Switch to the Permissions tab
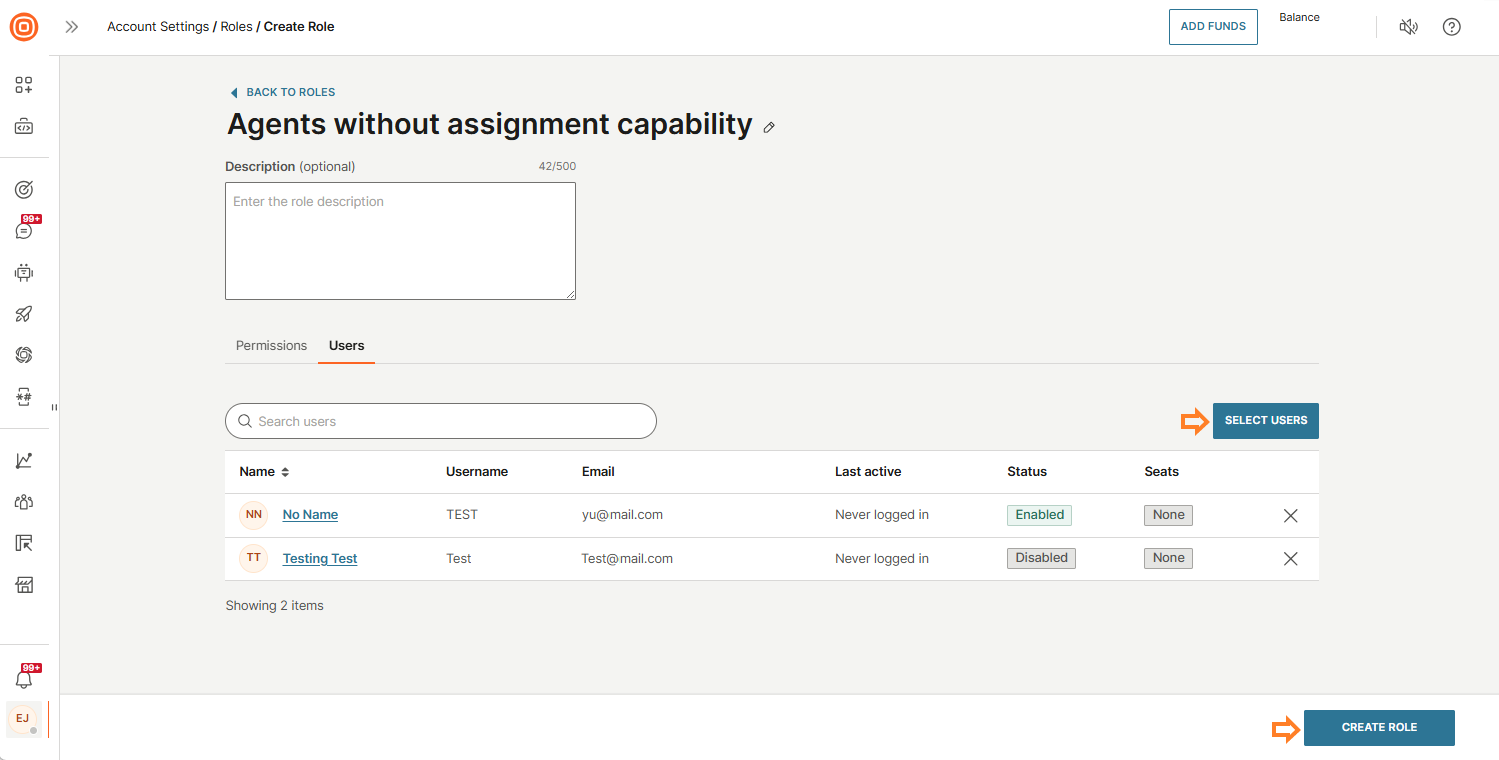This screenshot has height=760, width=1499. (271, 346)
